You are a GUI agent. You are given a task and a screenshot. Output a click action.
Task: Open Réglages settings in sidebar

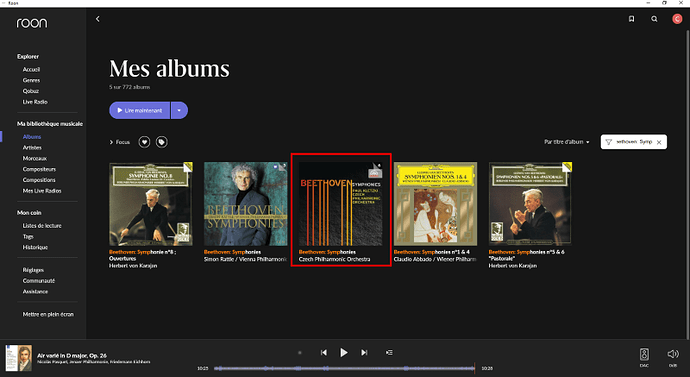(x=33, y=270)
